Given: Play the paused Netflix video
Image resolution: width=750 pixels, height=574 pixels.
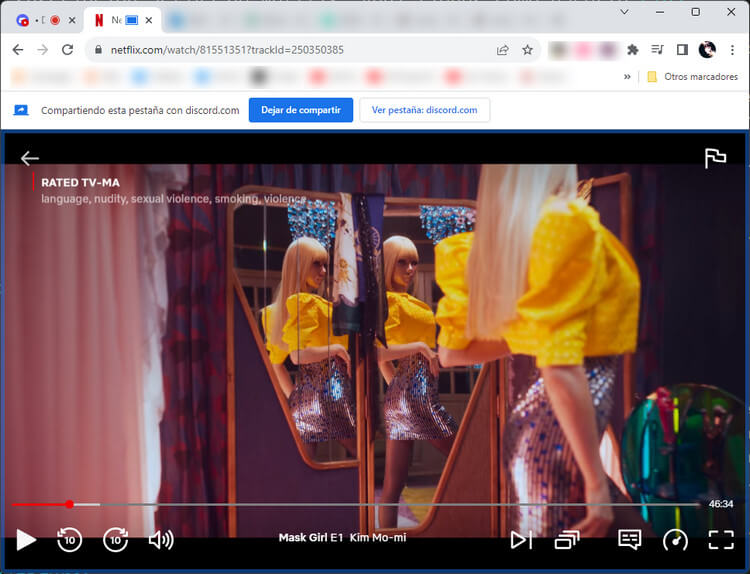Looking at the screenshot, I should click(26, 540).
